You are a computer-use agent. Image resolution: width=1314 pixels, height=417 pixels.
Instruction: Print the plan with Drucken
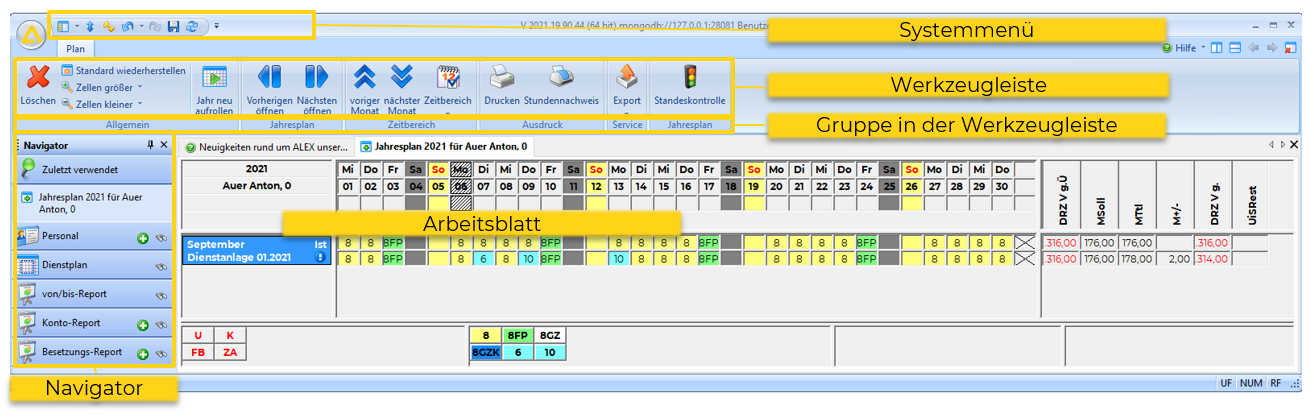pos(502,78)
